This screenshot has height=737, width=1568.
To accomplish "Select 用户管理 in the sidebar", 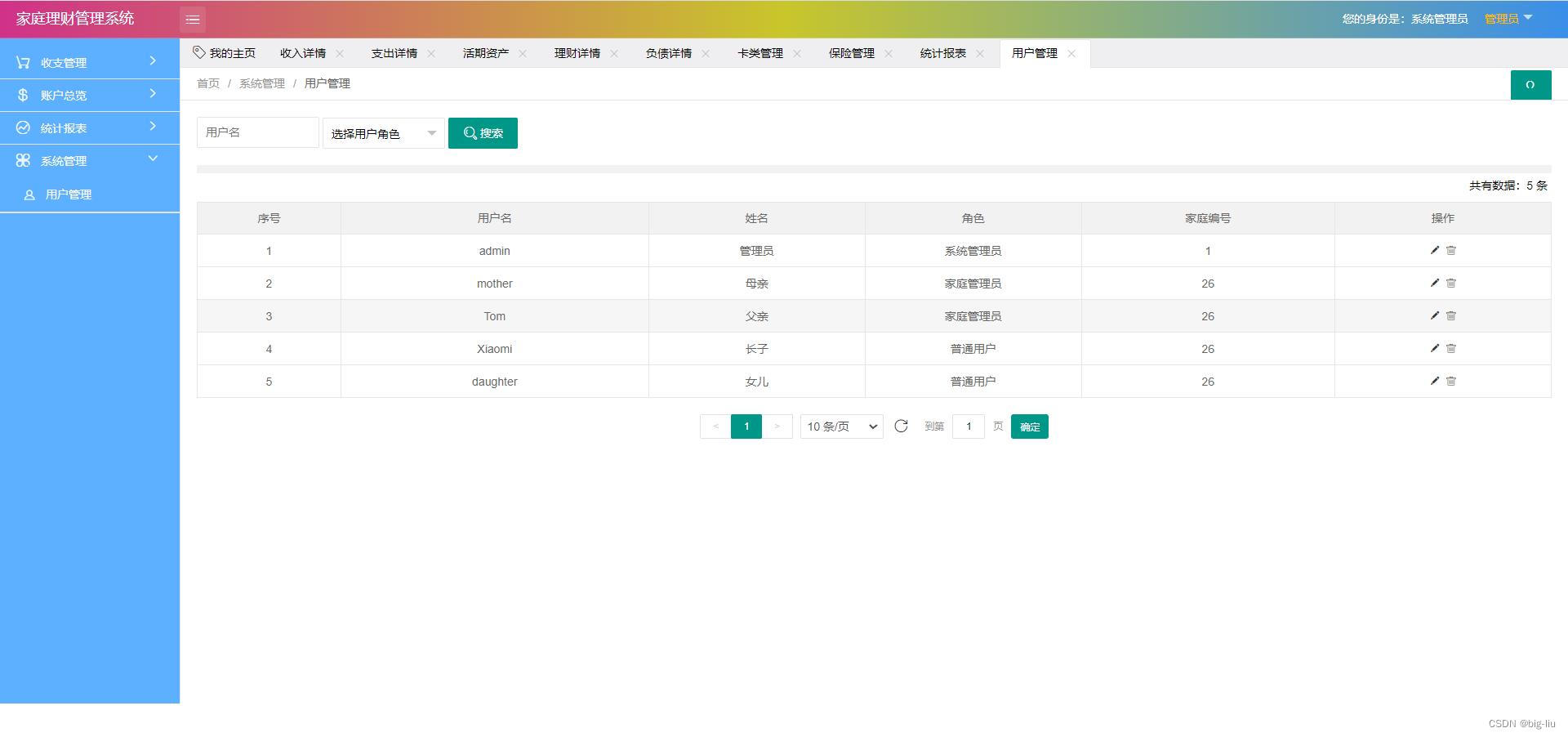I will [90, 194].
